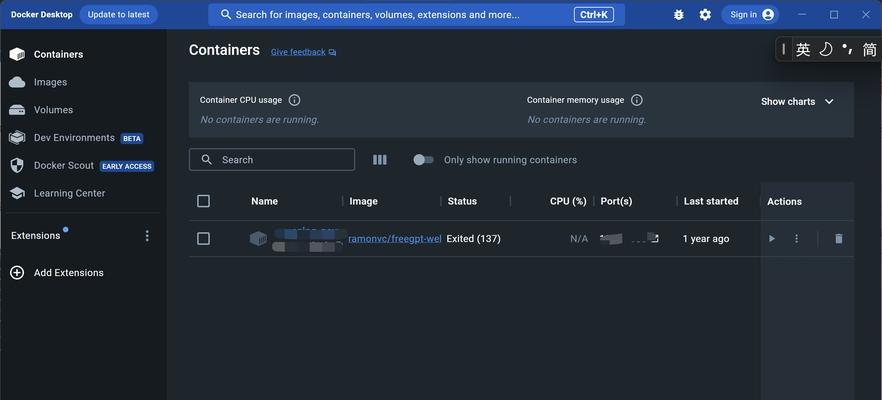Click the containers Search field
Viewport: 882px width, 400px height.
tap(272, 160)
